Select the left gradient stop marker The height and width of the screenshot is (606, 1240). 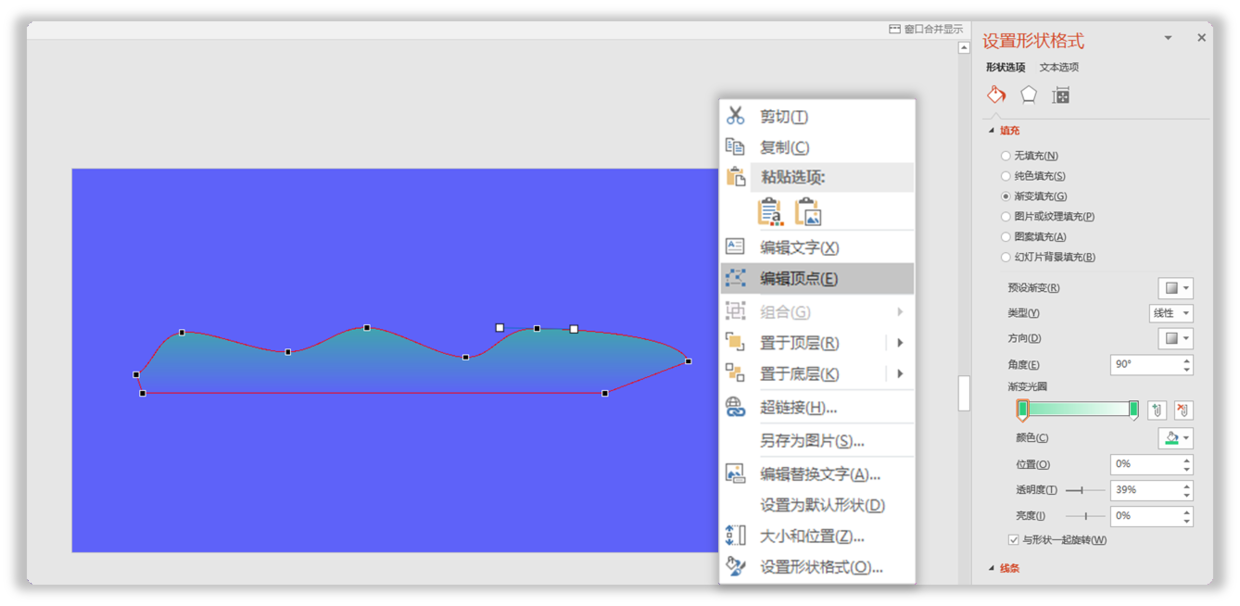(x=1023, y=410)
